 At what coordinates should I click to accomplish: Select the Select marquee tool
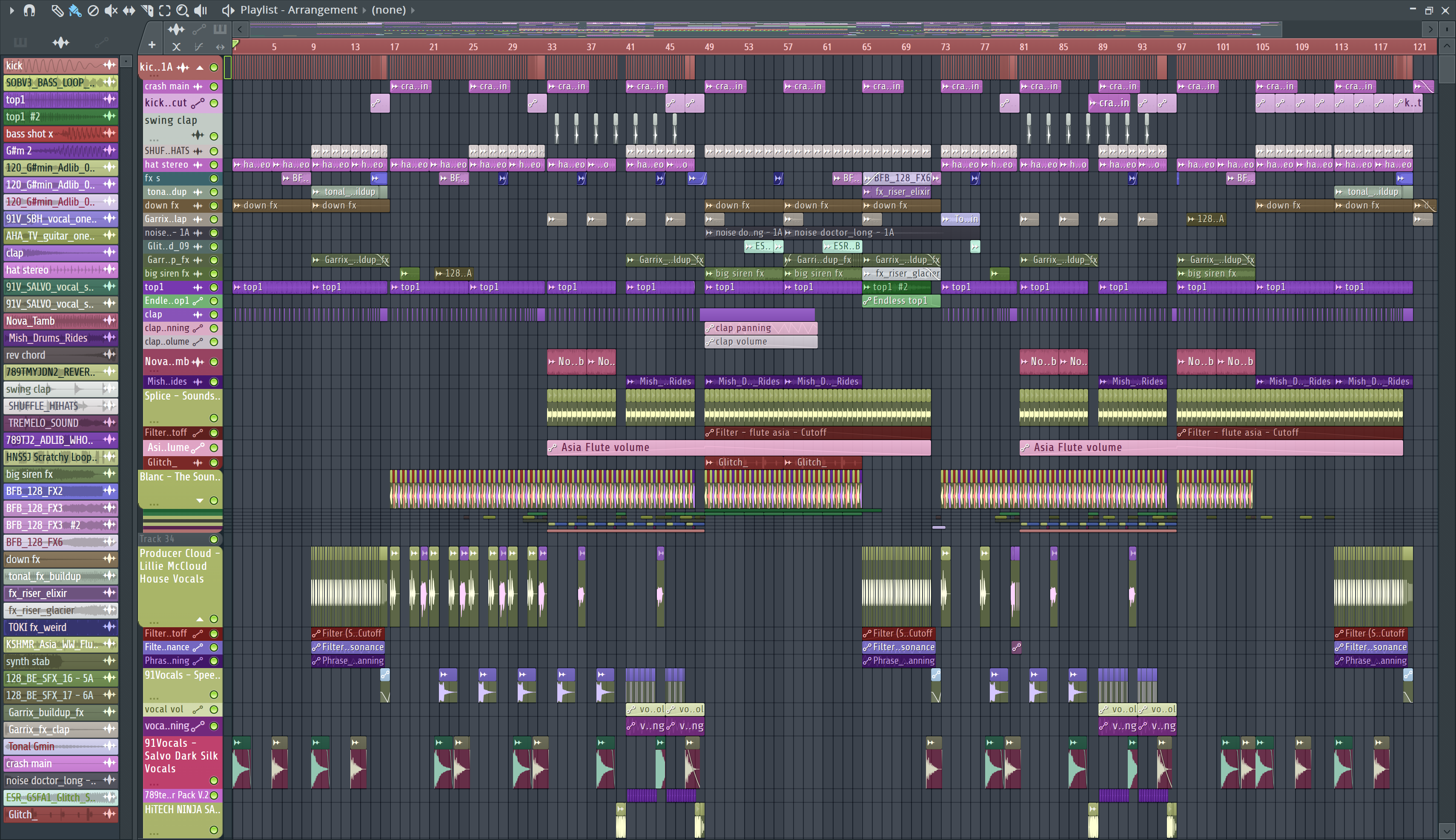164,10
